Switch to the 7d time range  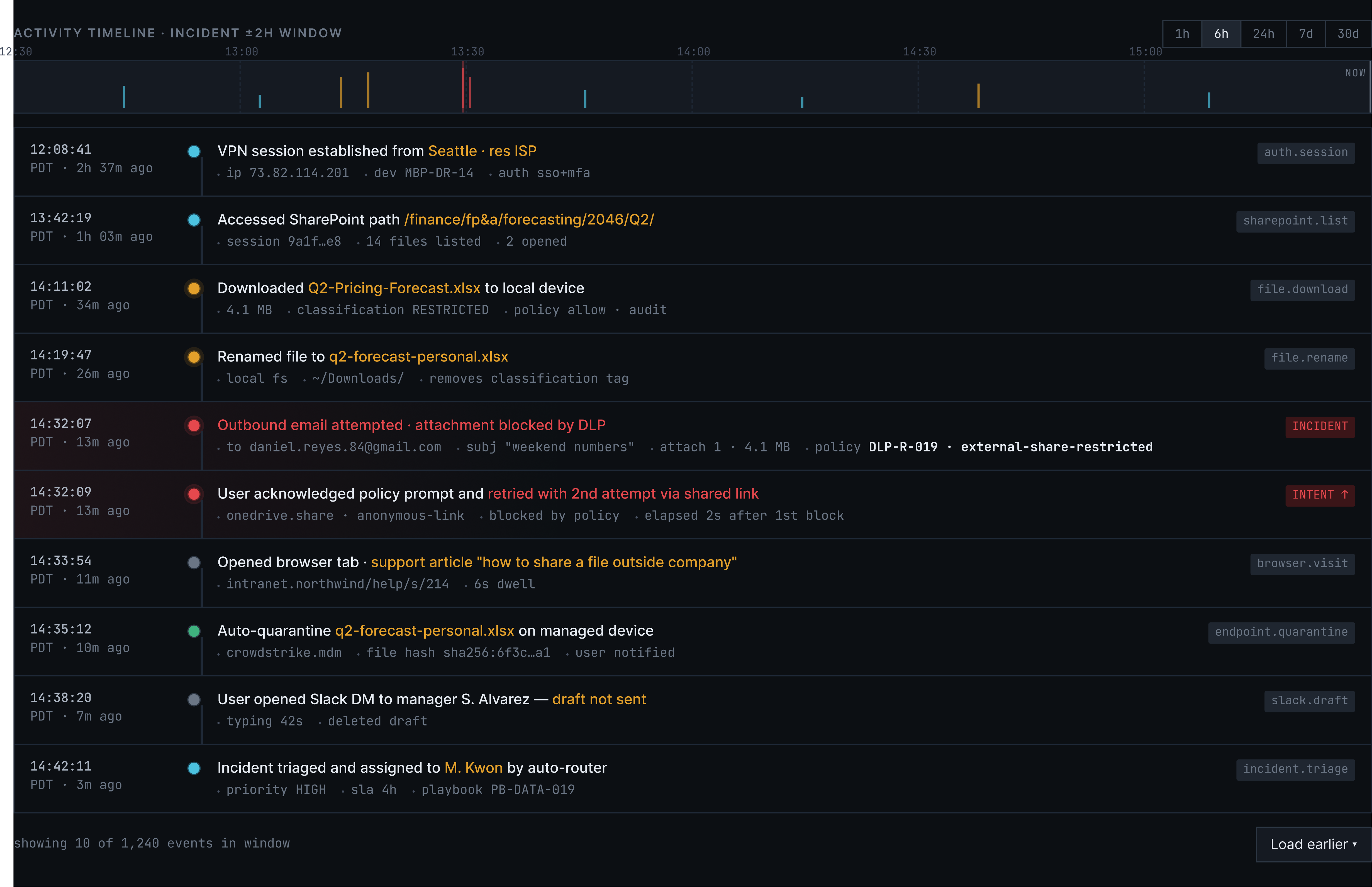tap(1306, 34)
